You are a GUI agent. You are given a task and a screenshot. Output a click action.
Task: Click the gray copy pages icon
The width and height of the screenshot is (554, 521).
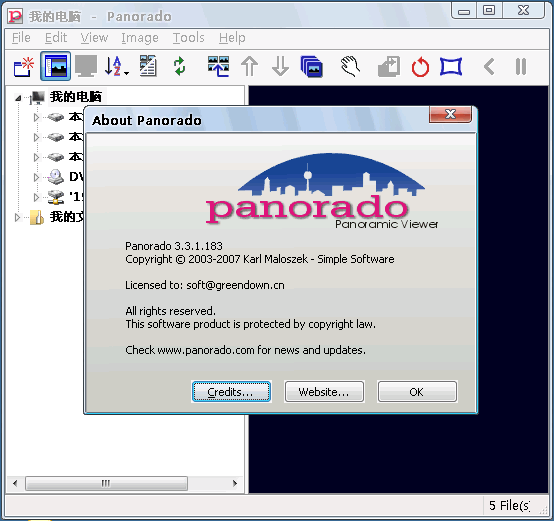point(389,66)
